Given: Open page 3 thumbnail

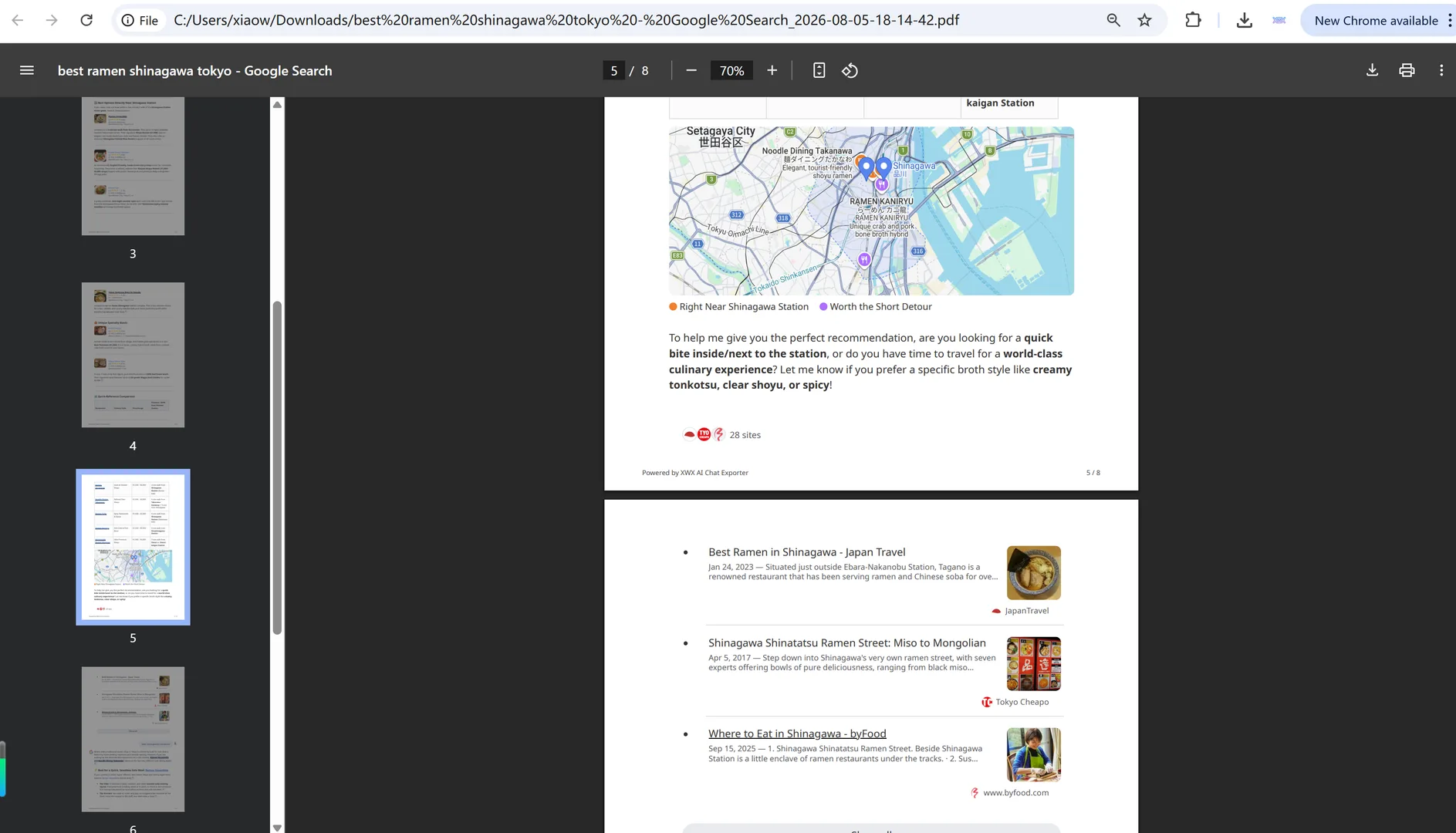Looking at the screenshot, I should pos(133,166).
